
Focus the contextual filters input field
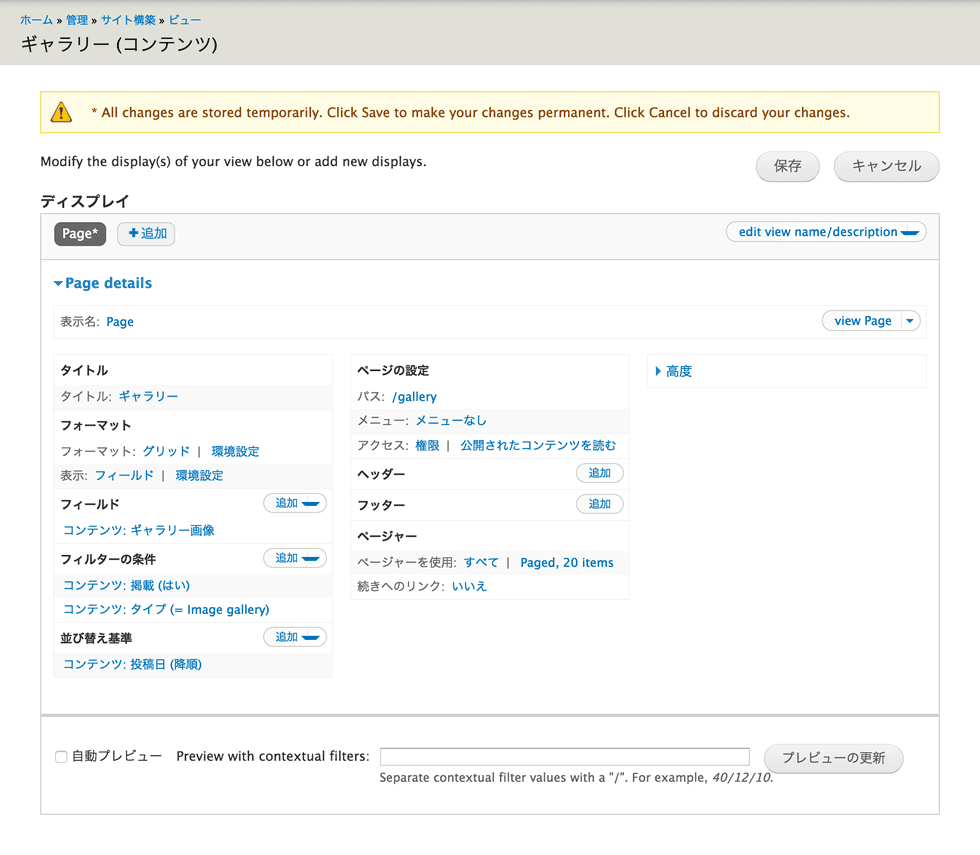[x=565, y=757]
